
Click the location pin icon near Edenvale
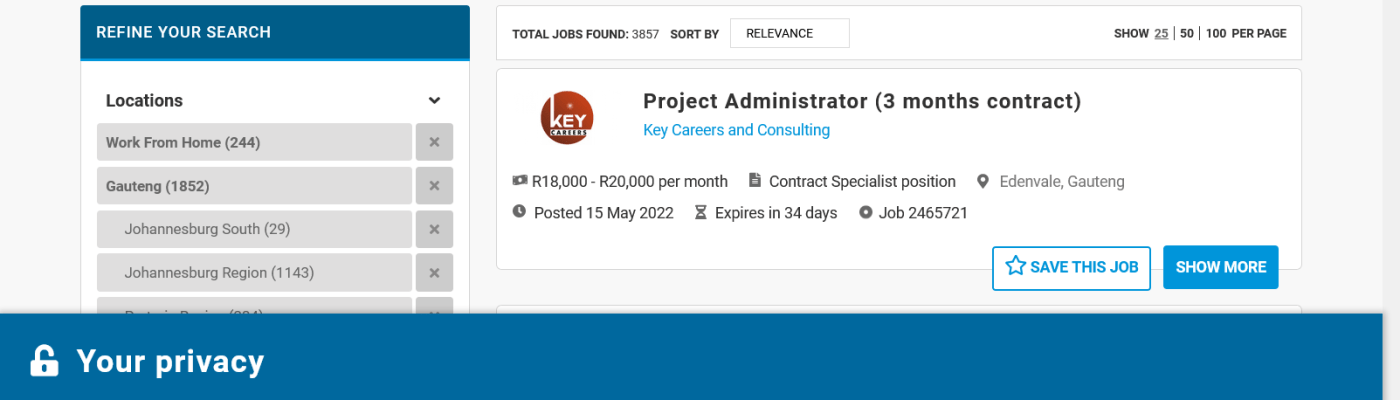click(x=983, y=181)
